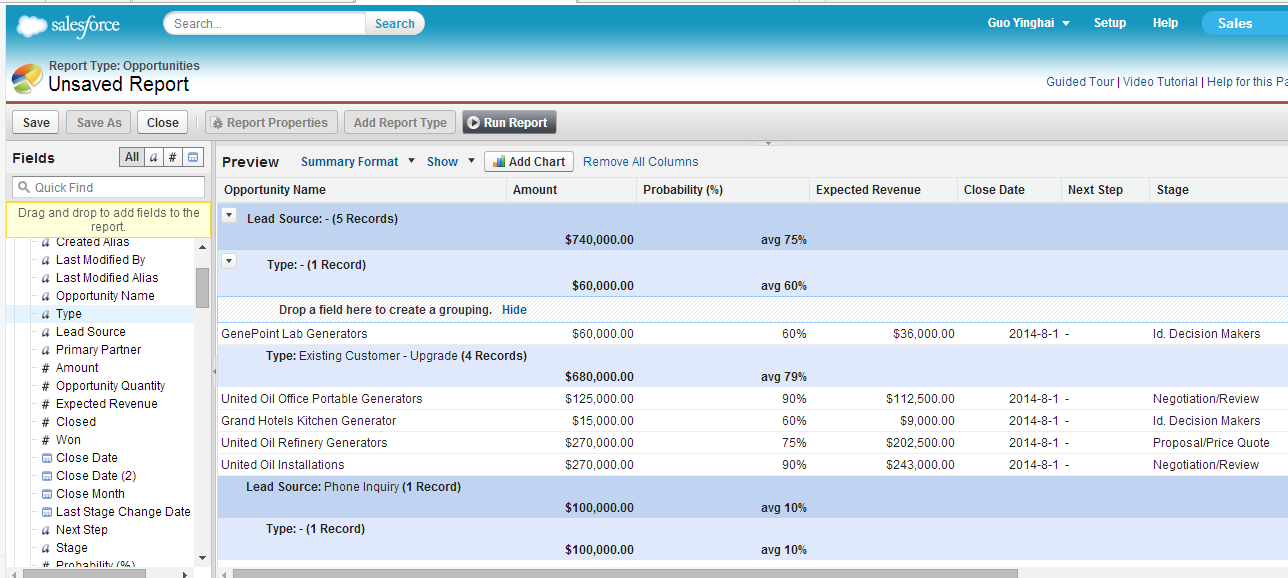This screenshot has width=1288, height=578.
Task: Click number icon beside Expected Revenue field
Action: (x=46, y=404)
